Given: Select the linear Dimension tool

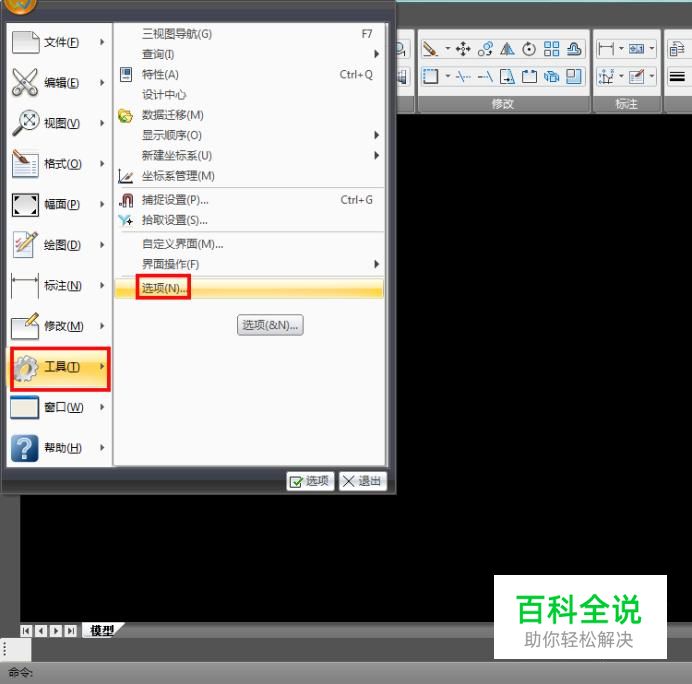Looking at the screenshot, I should coord(606,49).
